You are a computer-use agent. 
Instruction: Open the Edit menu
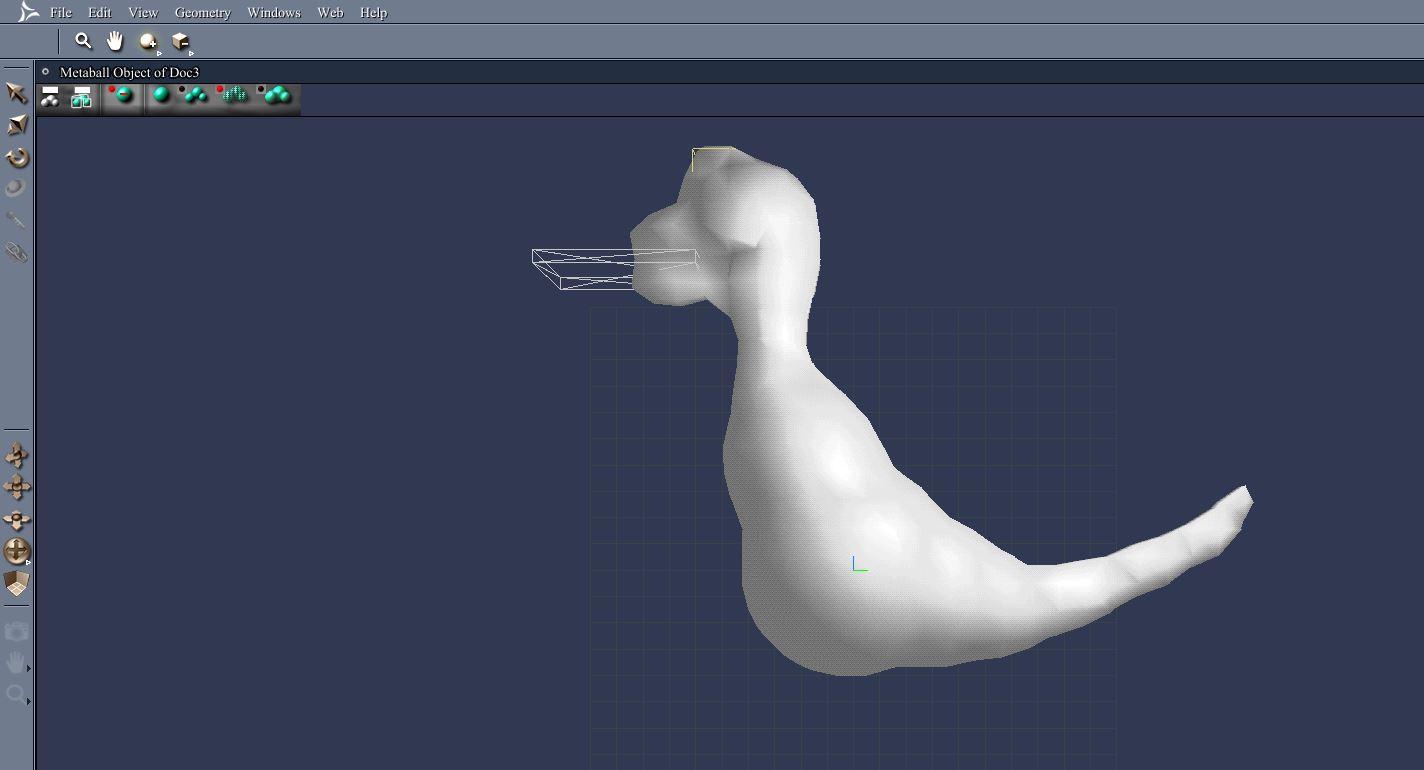click(99, 12)
